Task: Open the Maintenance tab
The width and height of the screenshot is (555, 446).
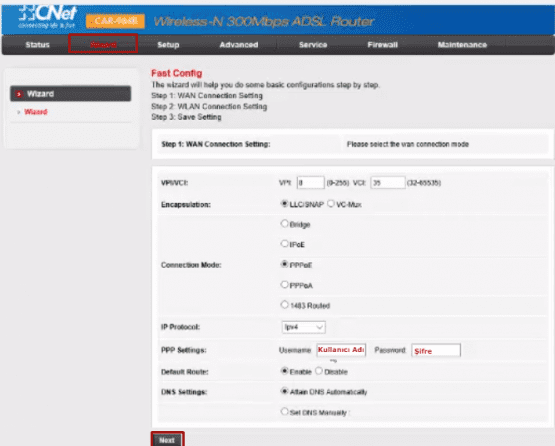Action: coord(462,45)
